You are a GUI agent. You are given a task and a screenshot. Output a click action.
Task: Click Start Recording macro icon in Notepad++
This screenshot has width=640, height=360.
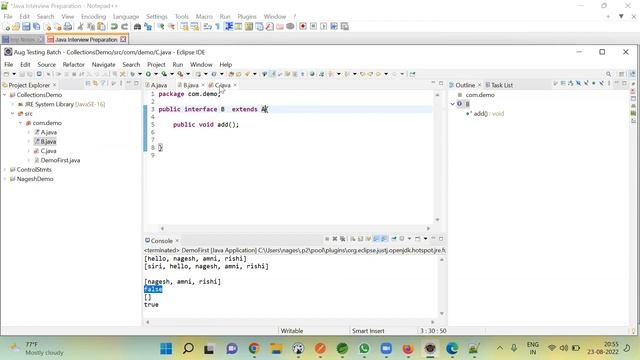coord(303,27)
